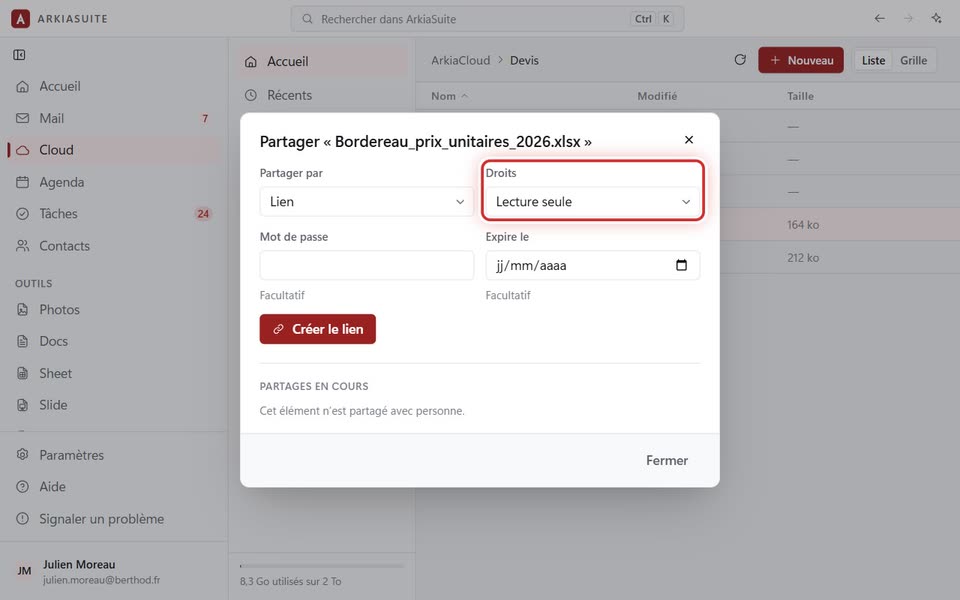
Task: Click the 164 ko size cell
Action: point(803,225)
